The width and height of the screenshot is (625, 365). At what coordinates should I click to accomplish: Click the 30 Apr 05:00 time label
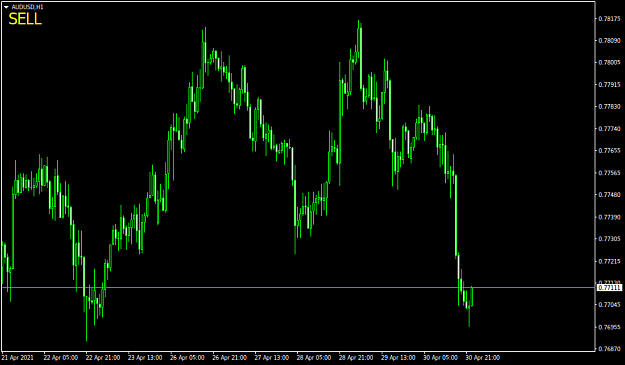click(x=441, y=358)
